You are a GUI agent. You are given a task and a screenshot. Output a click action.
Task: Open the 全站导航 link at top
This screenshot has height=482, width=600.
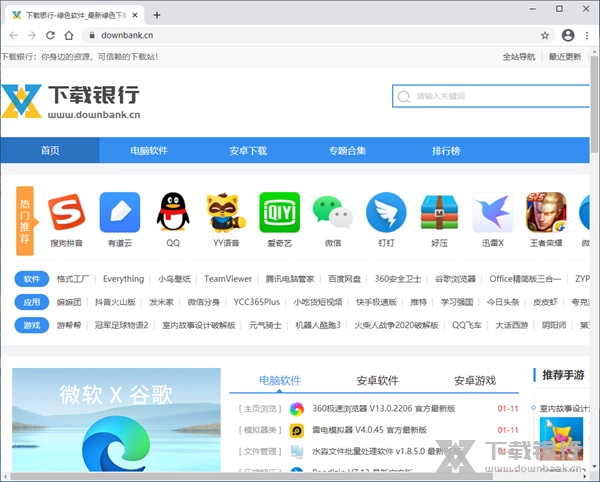click(519, 57)
